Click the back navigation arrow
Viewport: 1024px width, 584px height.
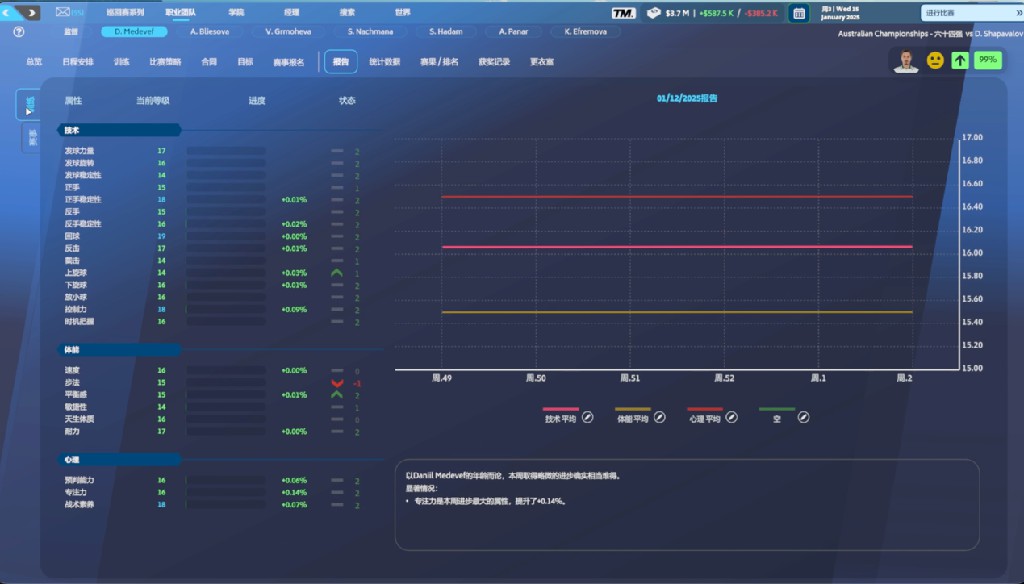coord(11,13)
